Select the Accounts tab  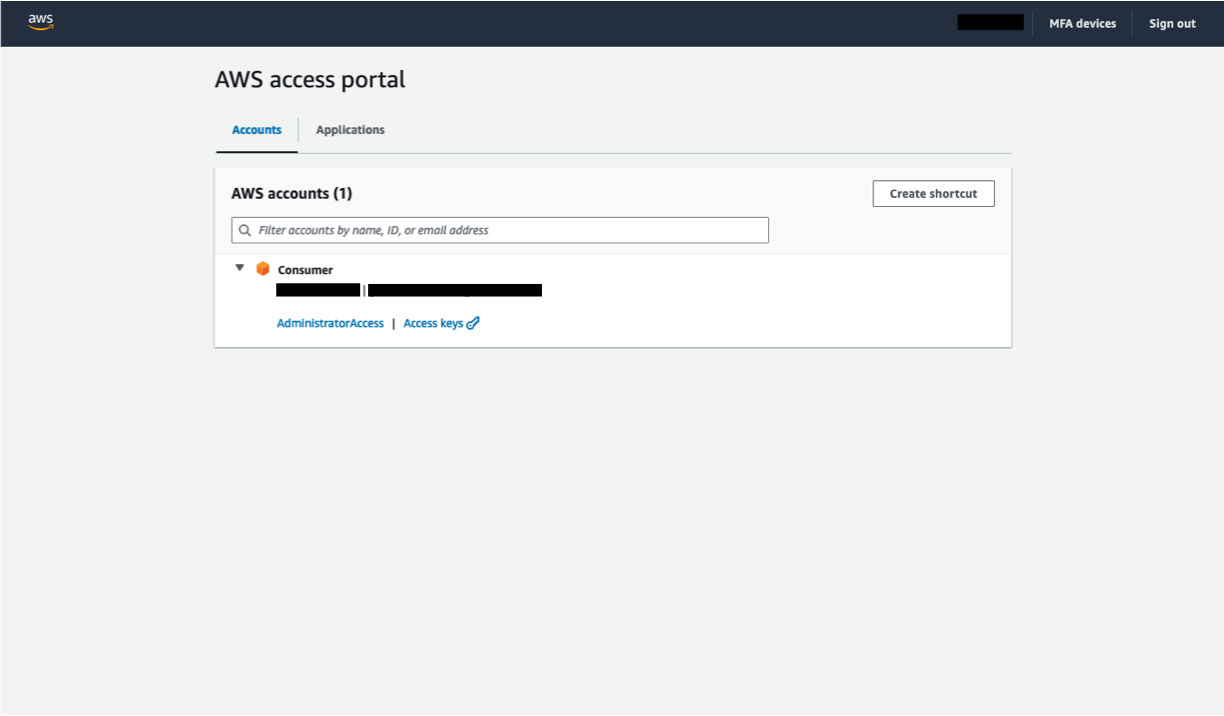[x=256, y=130]
